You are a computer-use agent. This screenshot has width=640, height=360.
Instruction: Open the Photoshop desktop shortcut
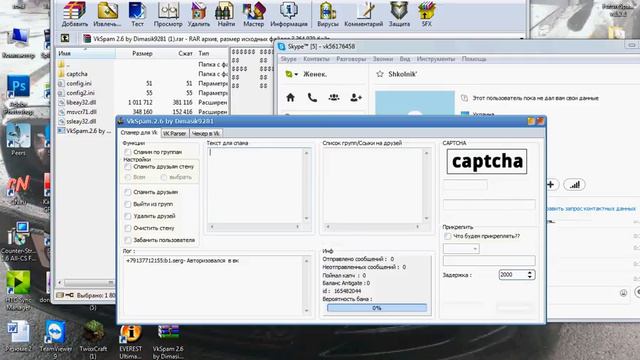pyautogui.click(x=18, y=94)
